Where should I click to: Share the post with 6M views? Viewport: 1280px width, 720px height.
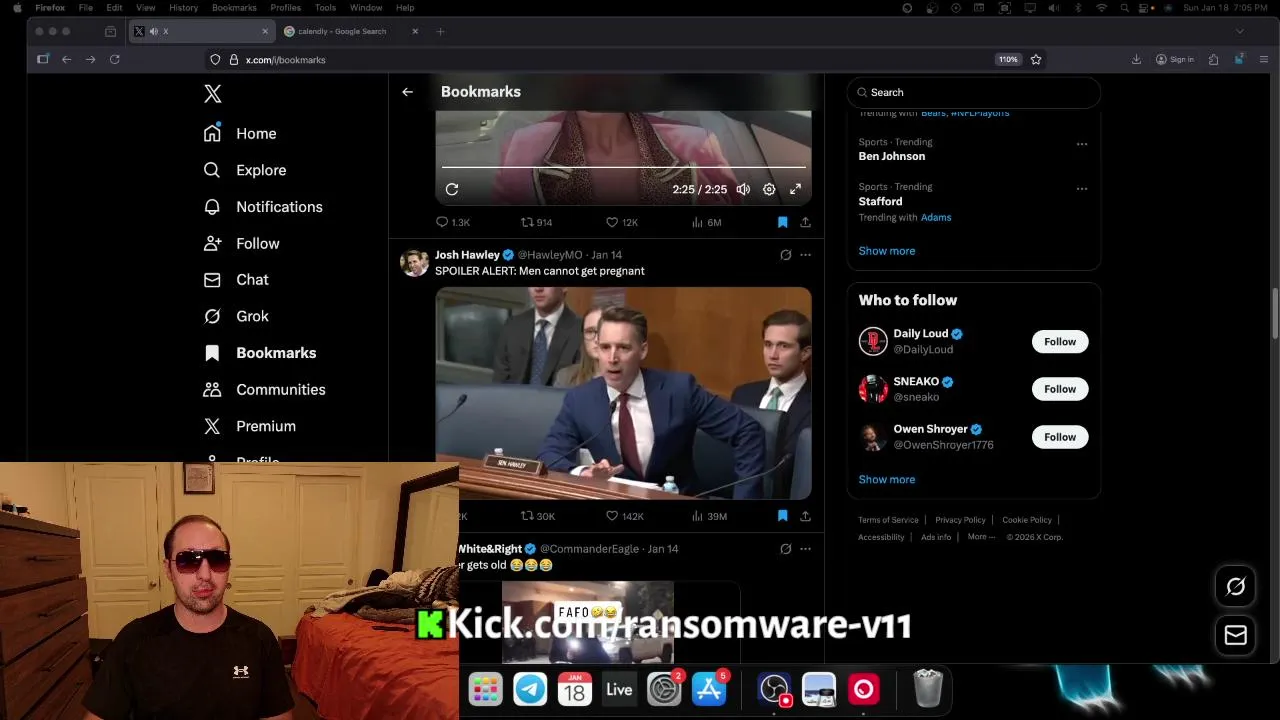[x=805, y=222]
